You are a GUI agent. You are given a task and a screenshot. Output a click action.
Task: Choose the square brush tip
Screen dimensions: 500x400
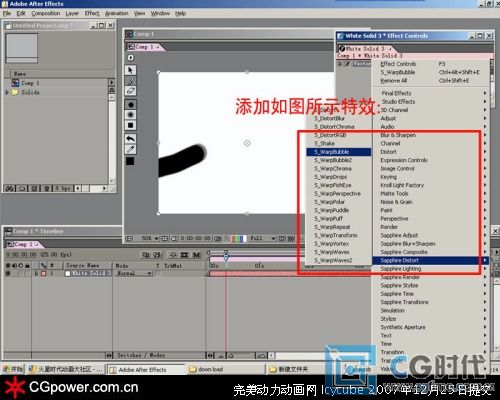pyautogui.click(x=130, y=125)
